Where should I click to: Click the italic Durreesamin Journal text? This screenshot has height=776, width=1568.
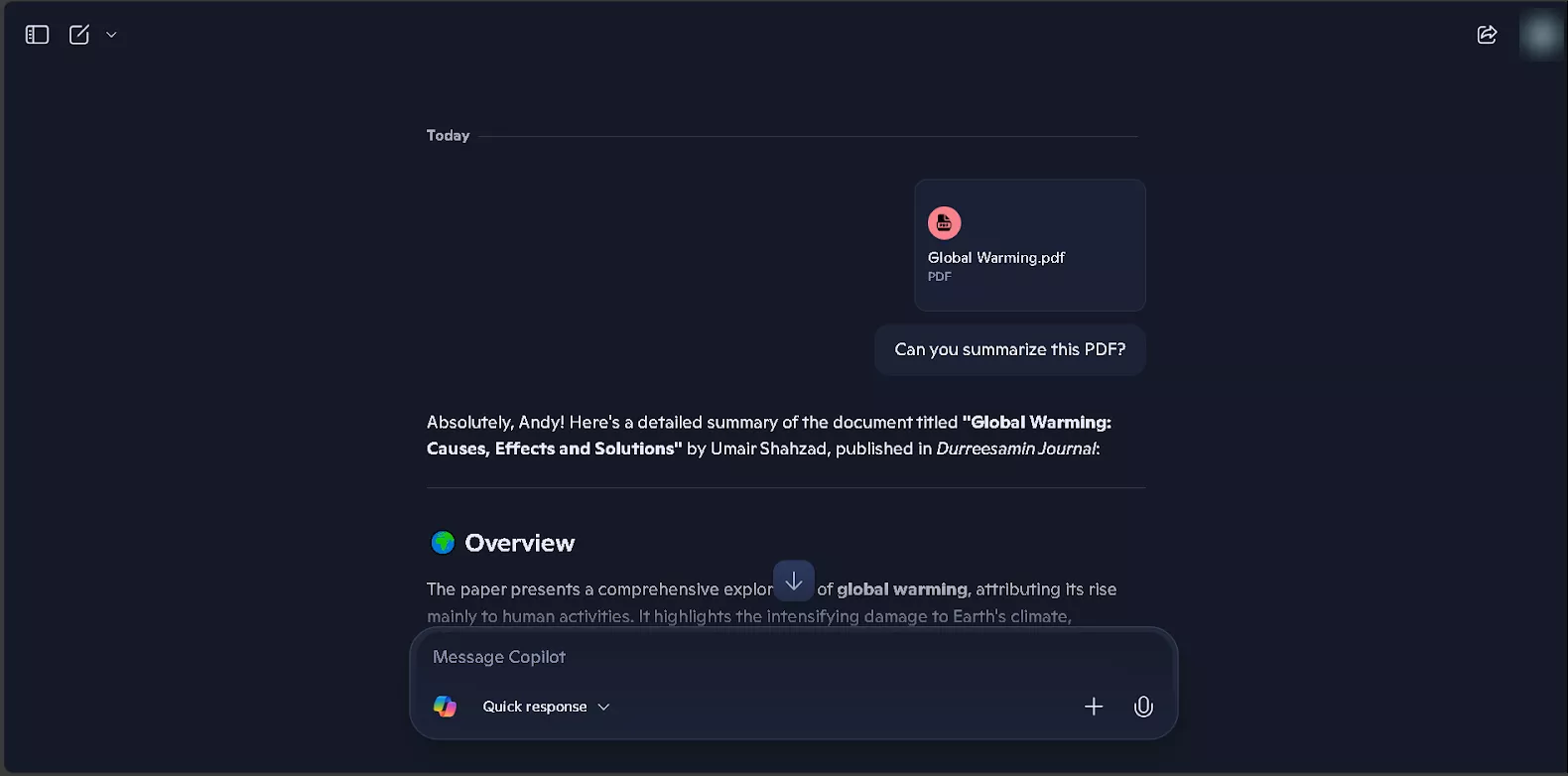[x=1016, y=449]
